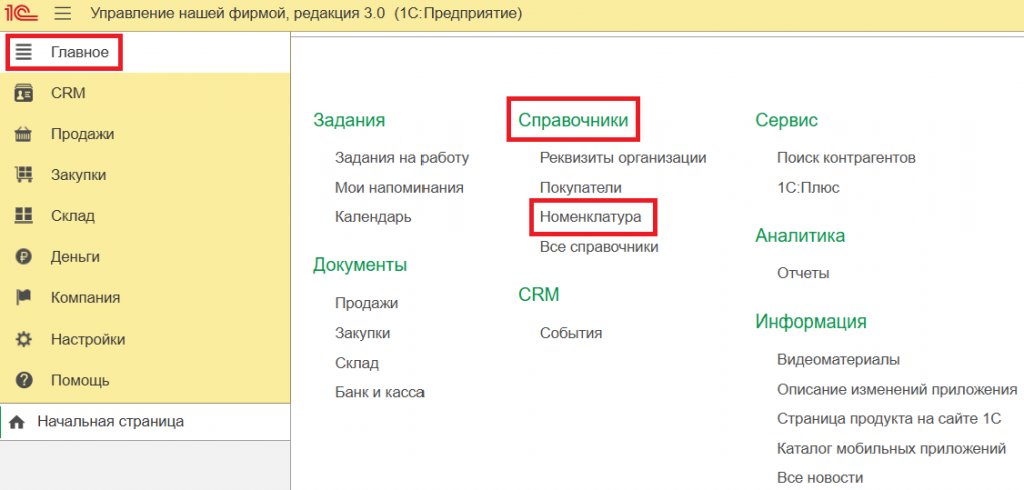Open Покупатели directory link

581,188
